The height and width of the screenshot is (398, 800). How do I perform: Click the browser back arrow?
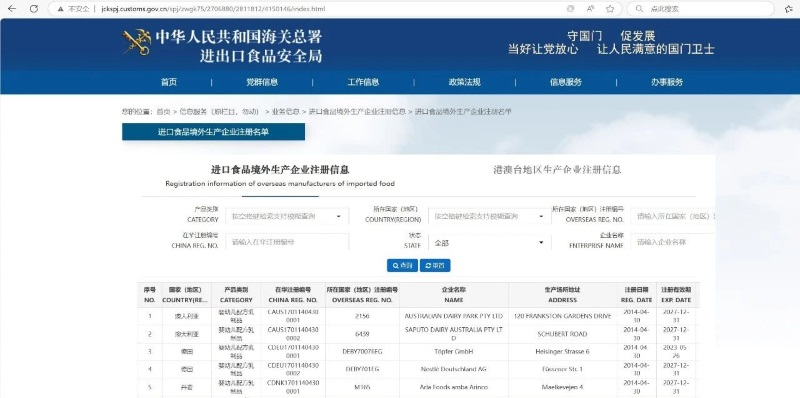point(12,9)
